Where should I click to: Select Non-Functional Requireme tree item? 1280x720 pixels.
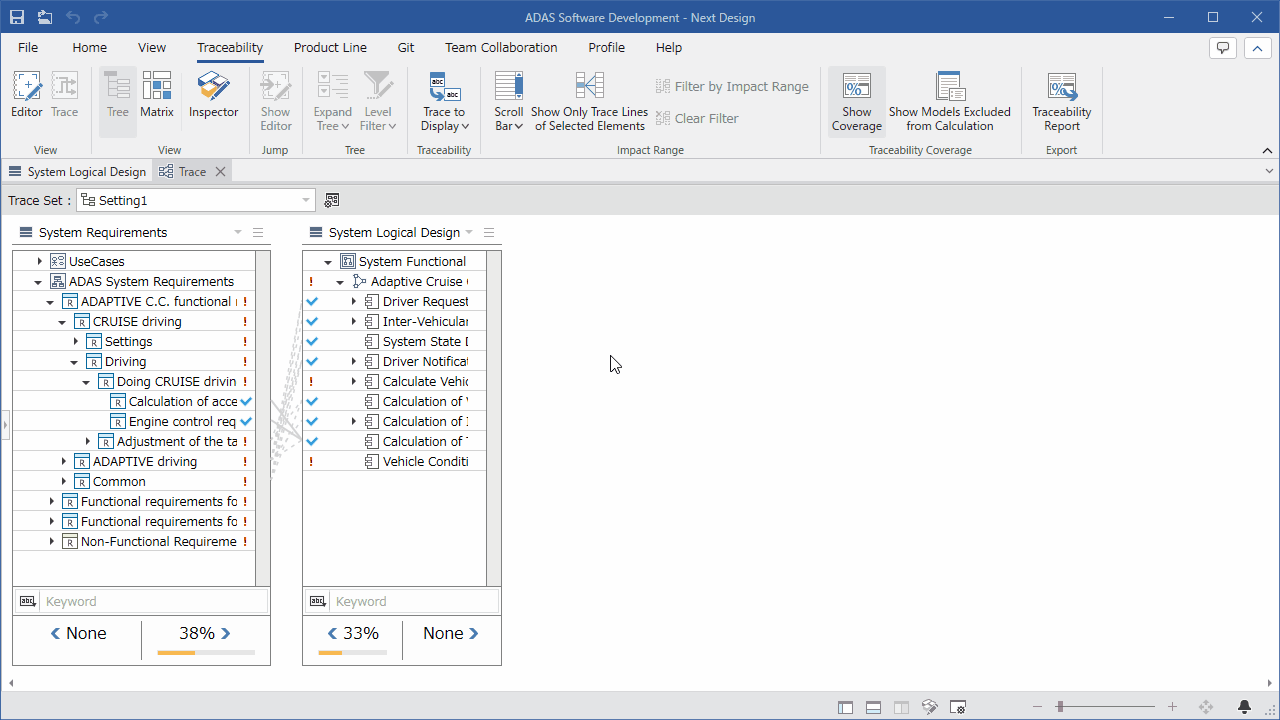point(159,541)
